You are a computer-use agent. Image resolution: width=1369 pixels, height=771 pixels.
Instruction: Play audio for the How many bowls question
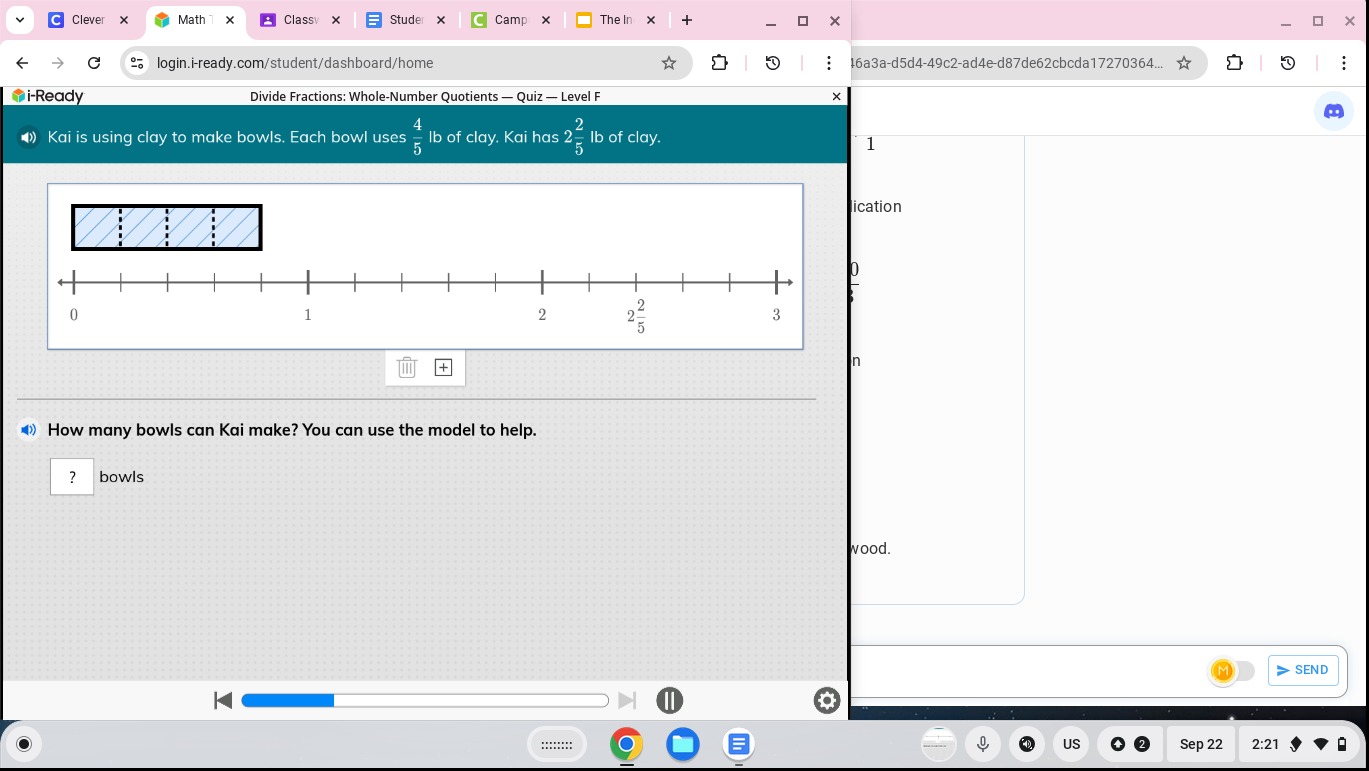coord(29,430)
